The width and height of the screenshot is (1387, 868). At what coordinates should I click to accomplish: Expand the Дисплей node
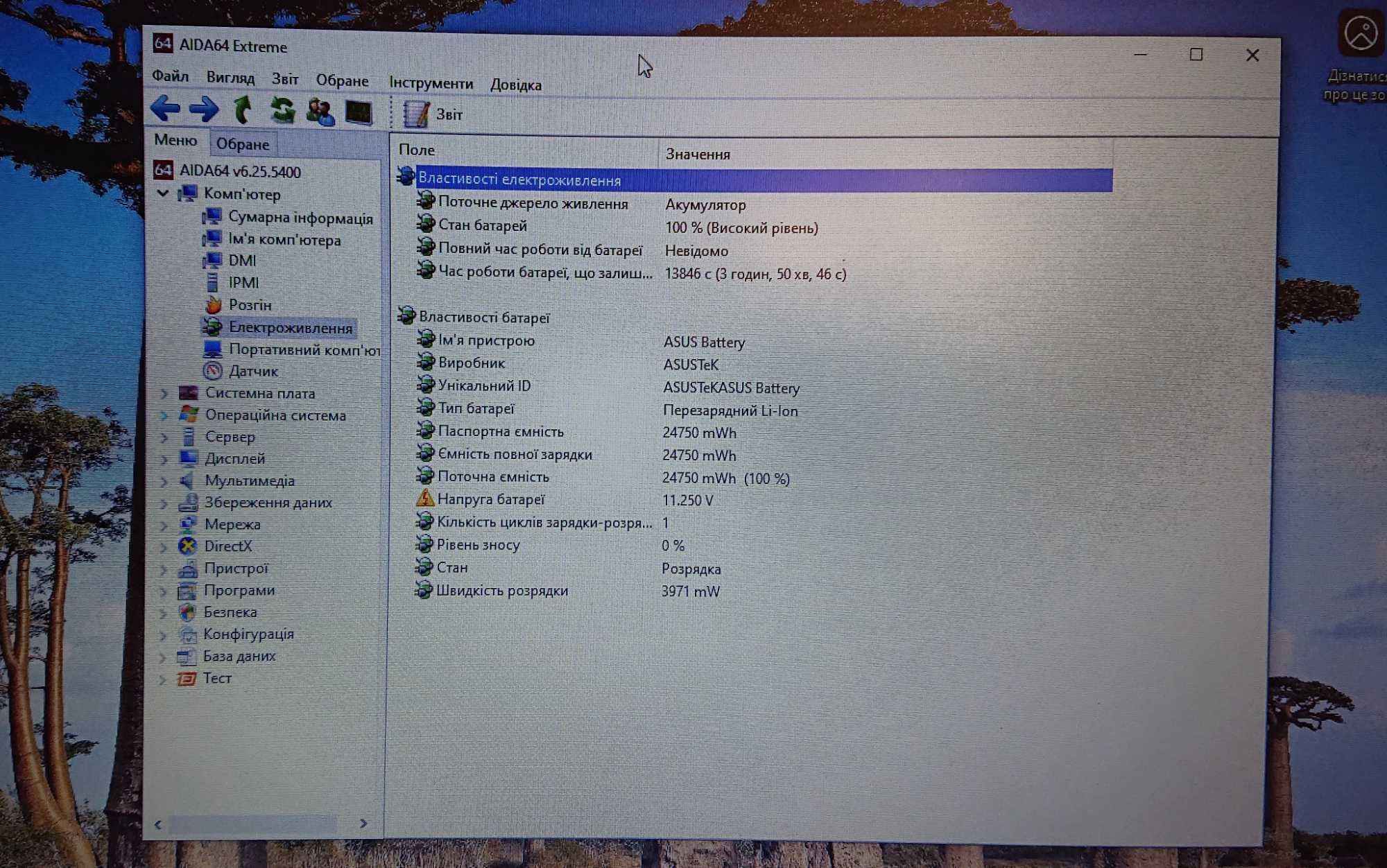(164, 459)
